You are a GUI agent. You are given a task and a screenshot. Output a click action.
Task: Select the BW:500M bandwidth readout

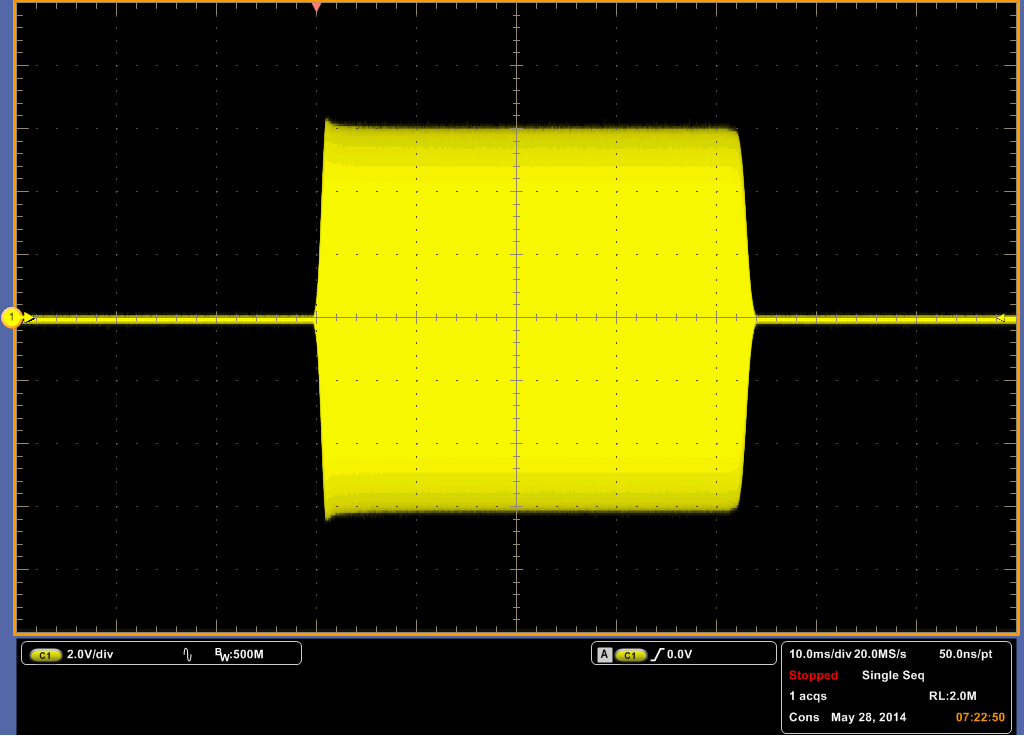coord(239,654)
